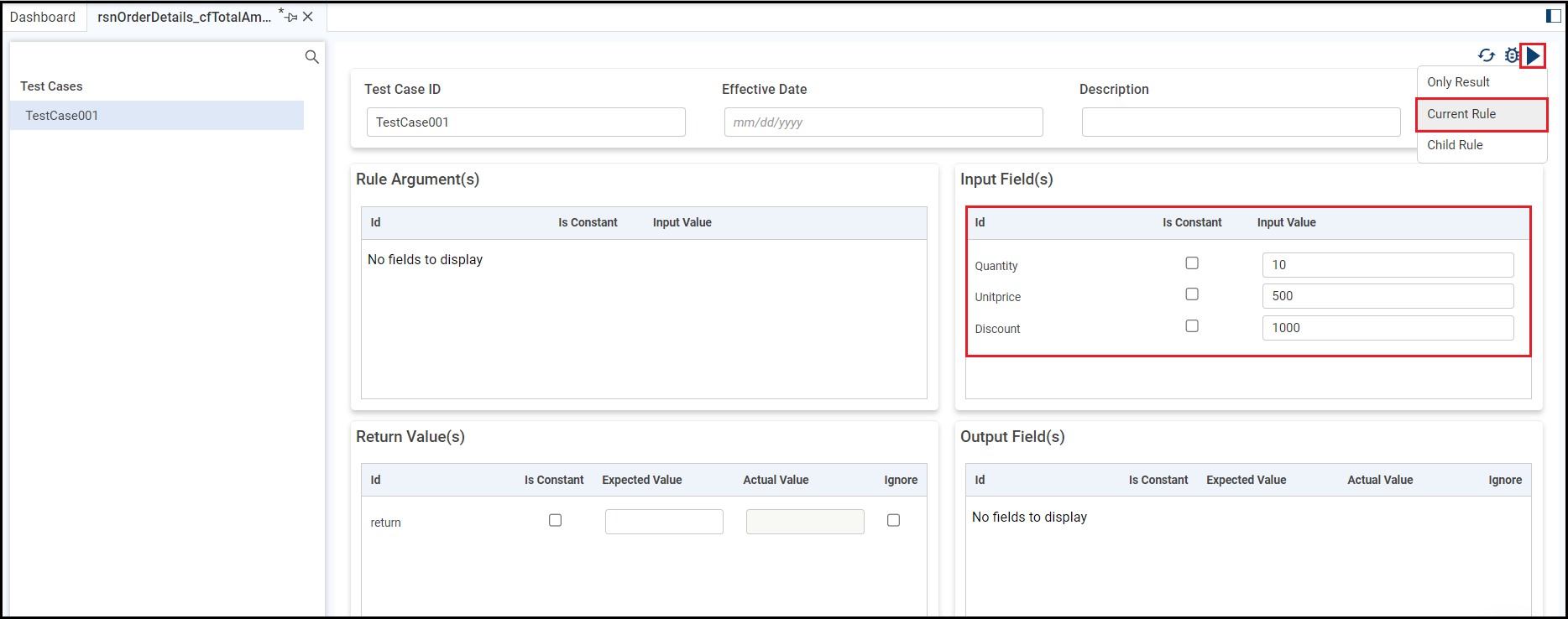
Task: Click the debug bug icon
Action: 1511,55
